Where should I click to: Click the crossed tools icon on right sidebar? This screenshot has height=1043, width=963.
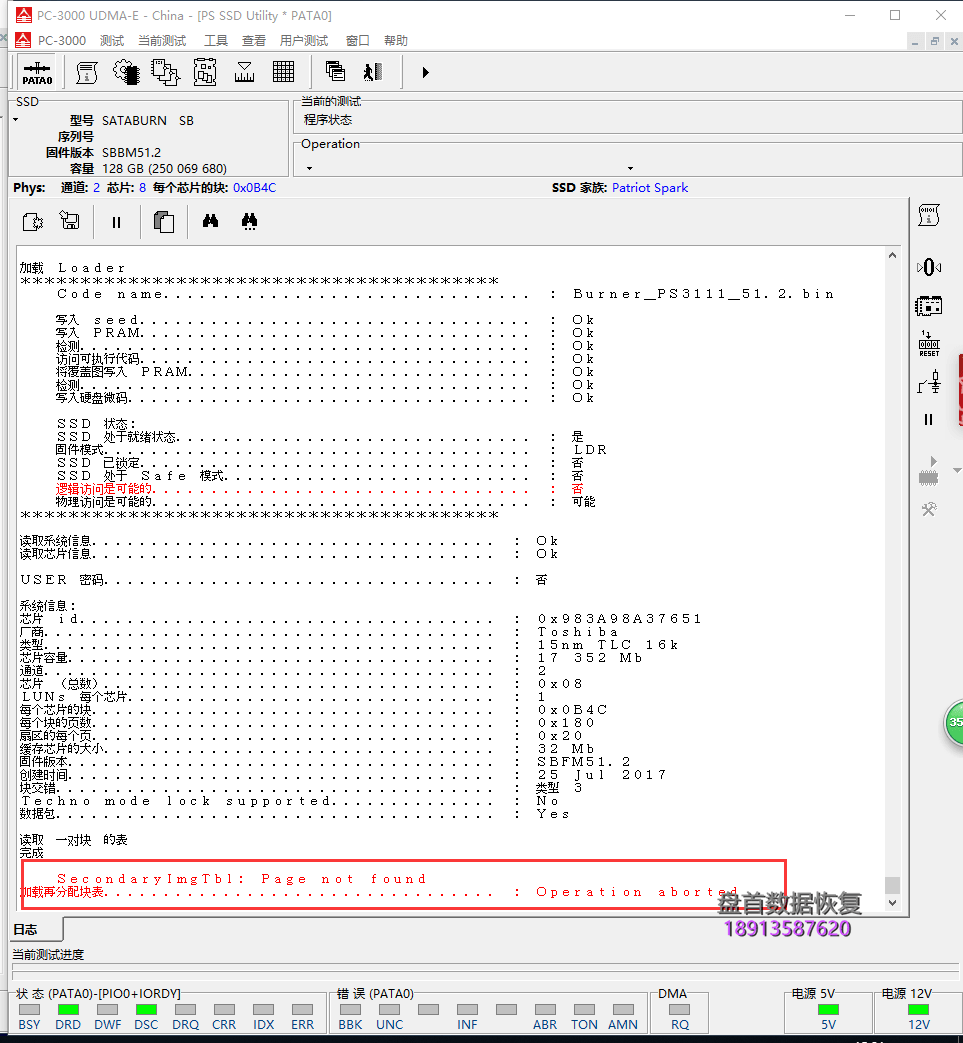point(929,510)
